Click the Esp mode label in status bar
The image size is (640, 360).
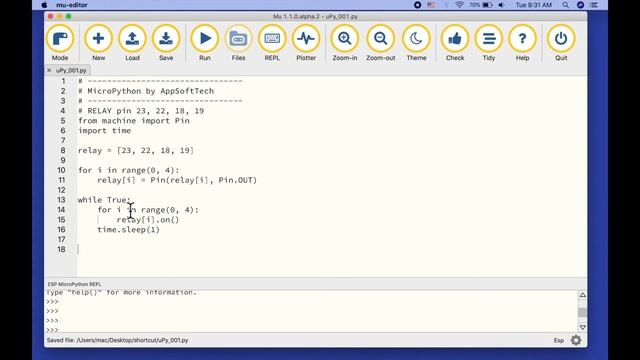pos(559,340)
